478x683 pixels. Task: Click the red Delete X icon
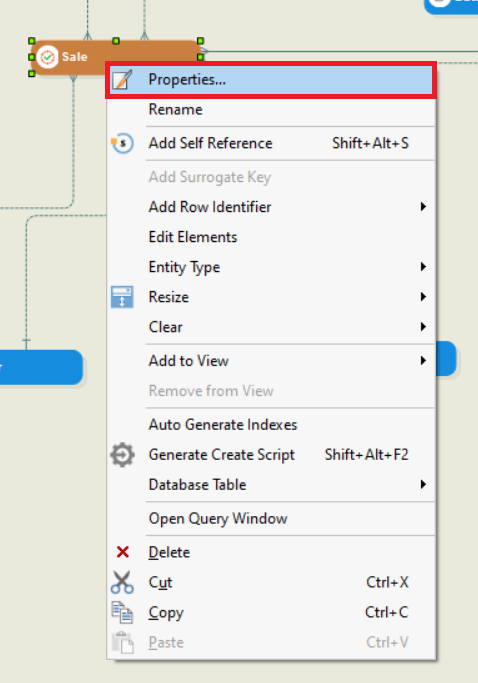tap(123, 552)
